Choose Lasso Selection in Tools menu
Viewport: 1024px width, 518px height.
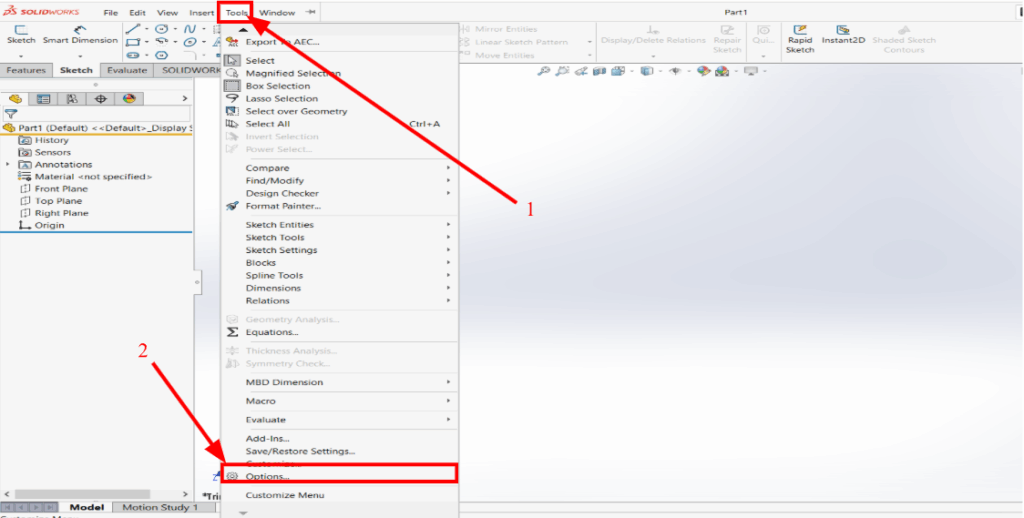pyautogui.click(x=340, y=99)
